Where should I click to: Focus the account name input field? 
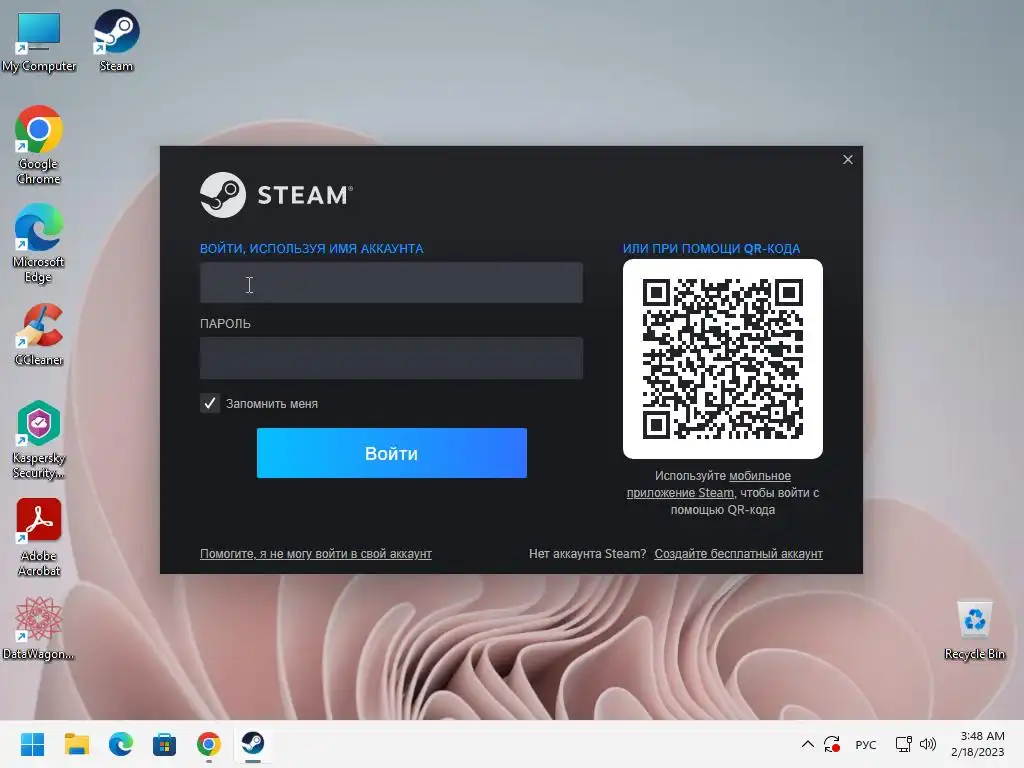[x=391, y=283]
